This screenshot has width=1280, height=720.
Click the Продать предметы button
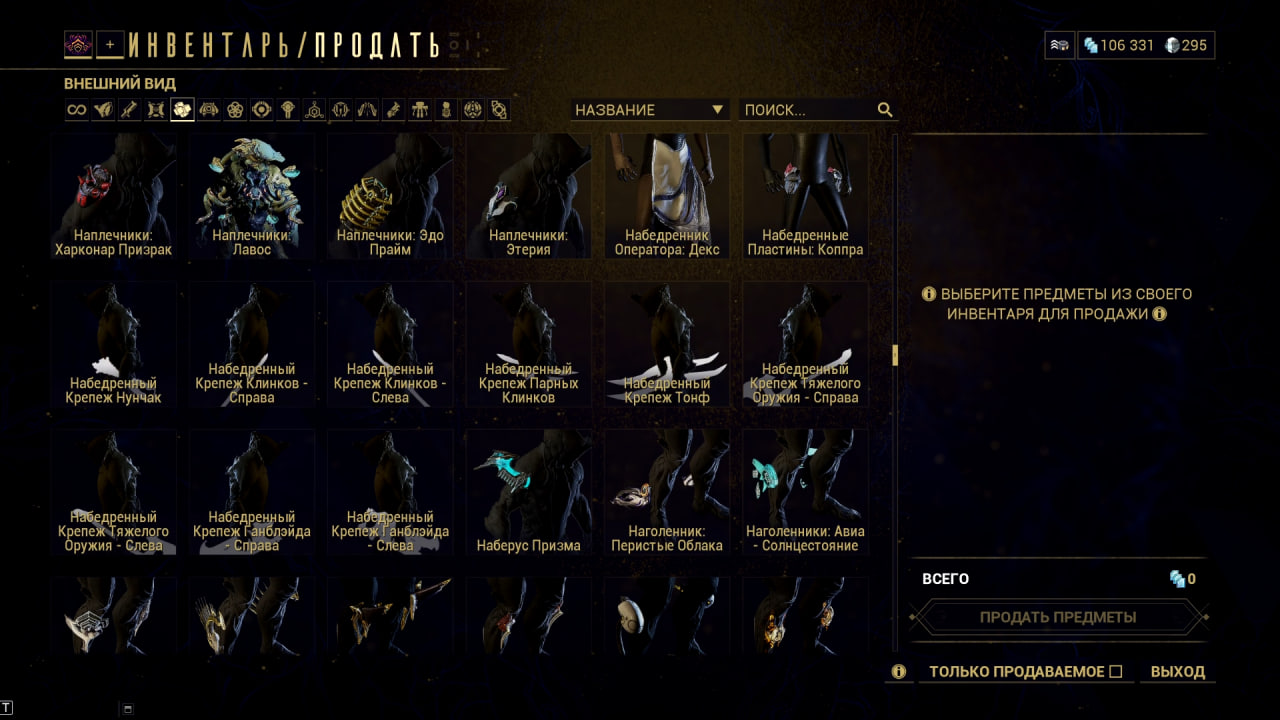(1058, 617)
